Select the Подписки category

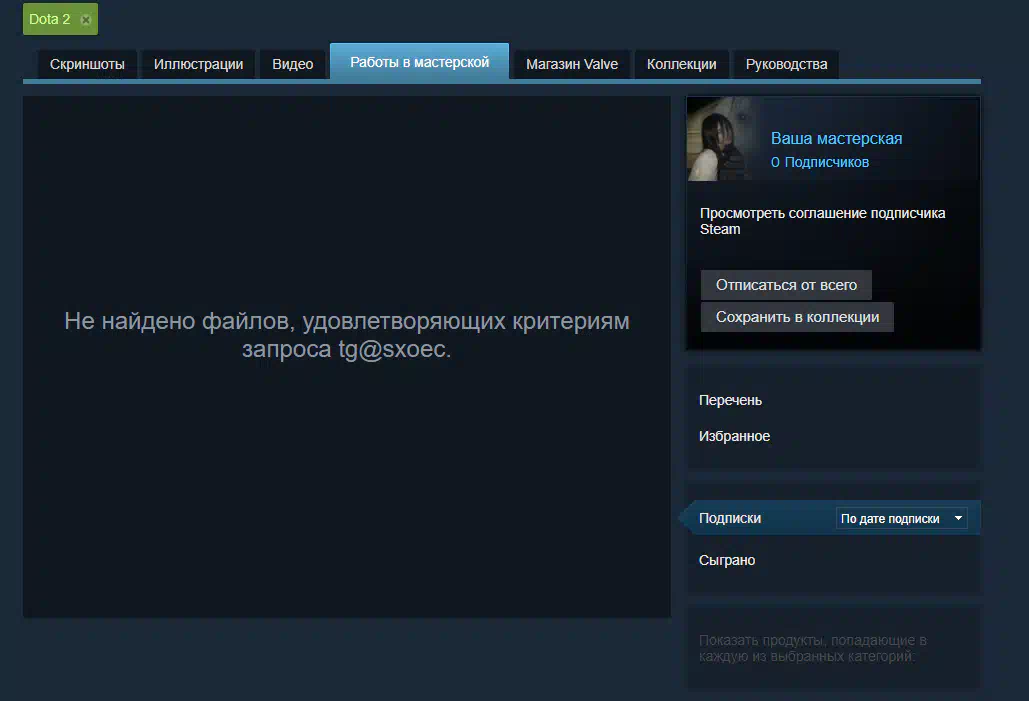730,519
